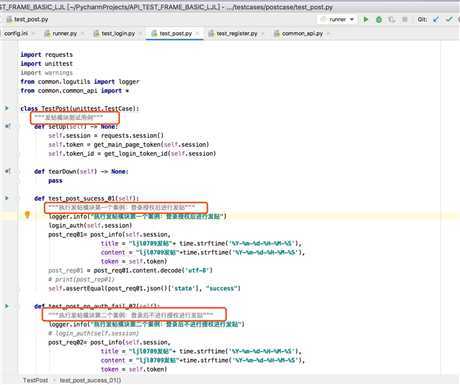460x385 pixels.
Task: Click 'from common.logutils import logger' line
Action: point(80,81)
